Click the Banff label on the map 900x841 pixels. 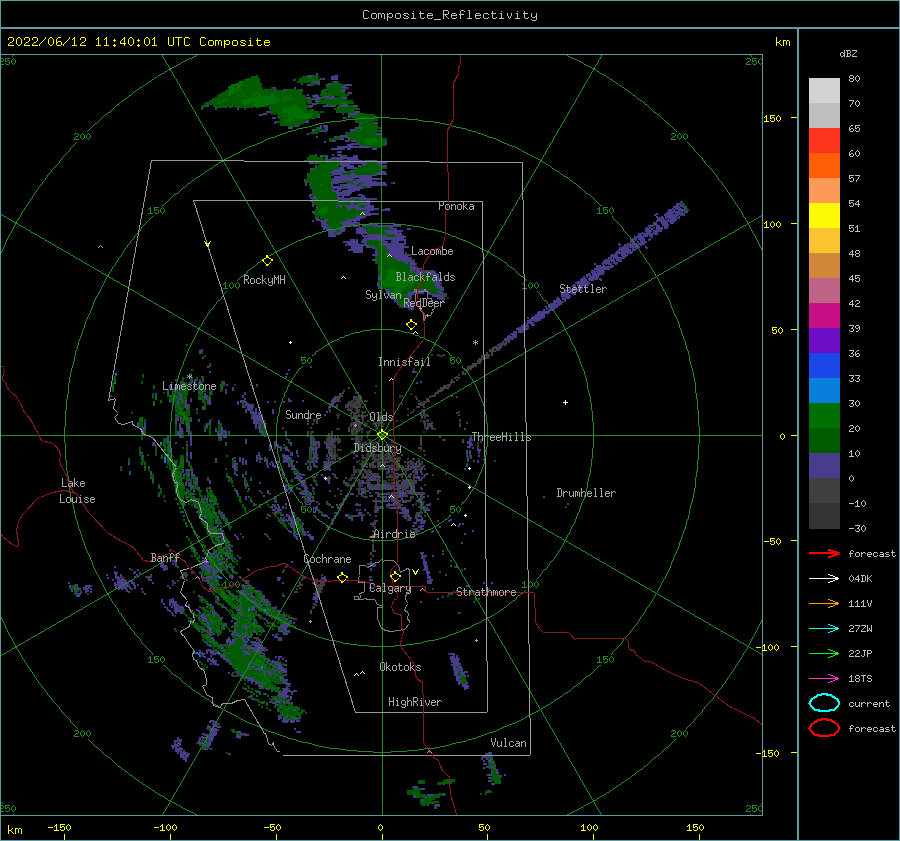165,557
